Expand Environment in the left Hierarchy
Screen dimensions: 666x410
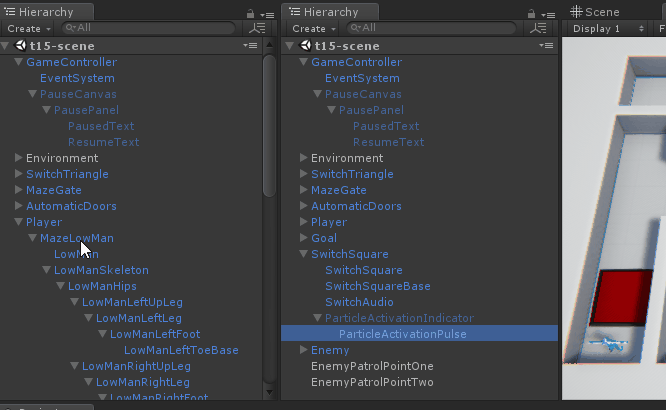pyautogui.click(x=18, y=158)
